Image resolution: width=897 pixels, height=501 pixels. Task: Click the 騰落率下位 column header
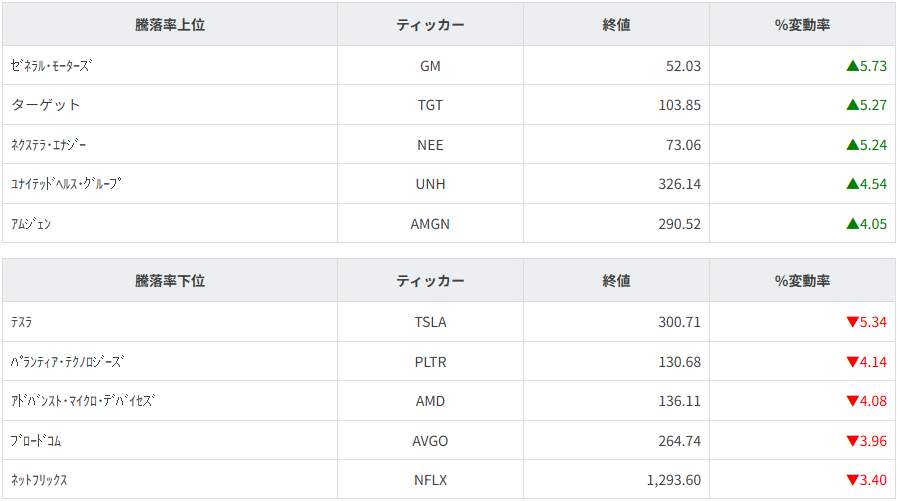tap(170, 281)
